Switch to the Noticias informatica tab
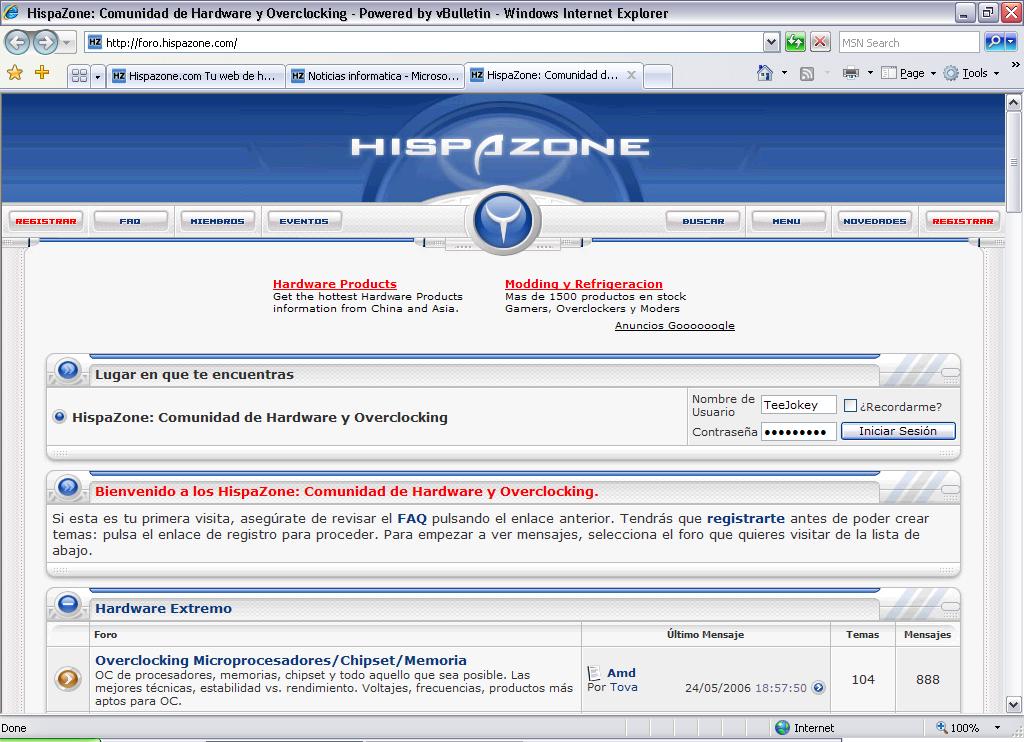 [374, 76]
